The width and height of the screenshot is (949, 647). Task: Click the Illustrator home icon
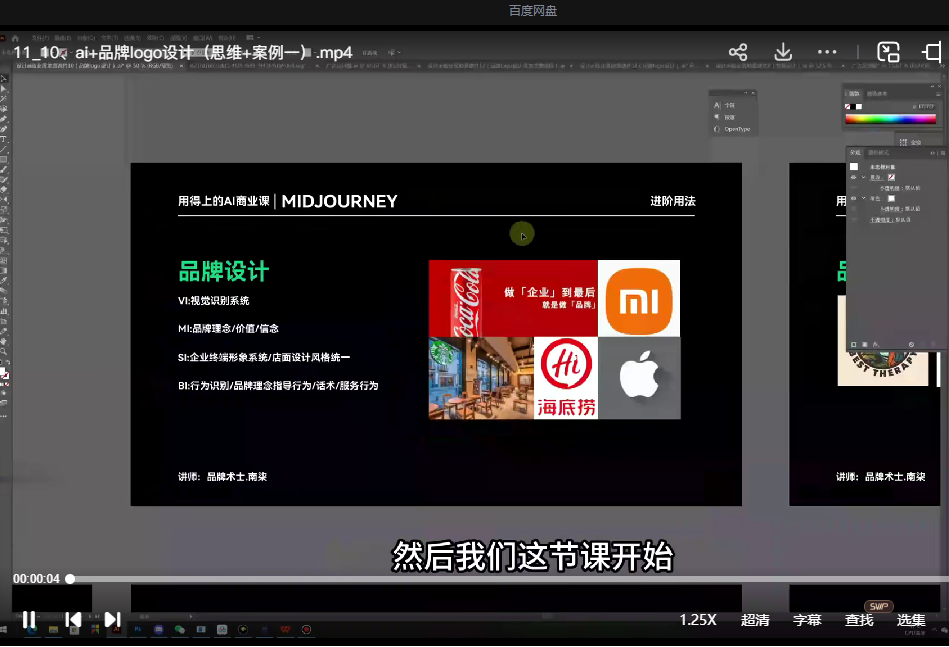[x=15, y=38]
